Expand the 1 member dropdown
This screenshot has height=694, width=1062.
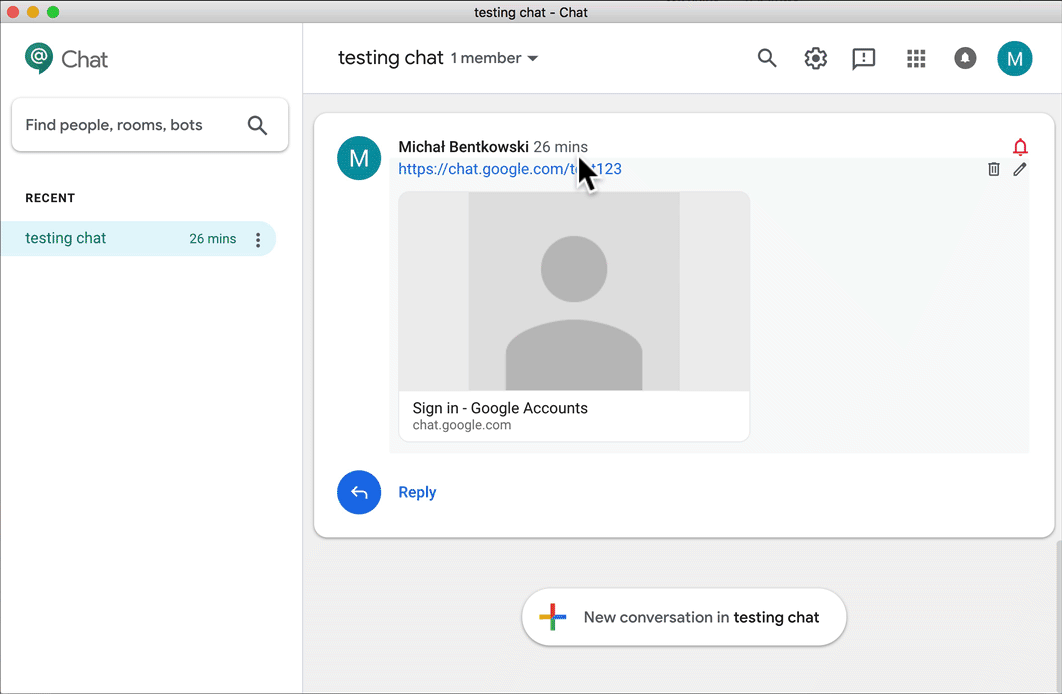click(494, 58)
